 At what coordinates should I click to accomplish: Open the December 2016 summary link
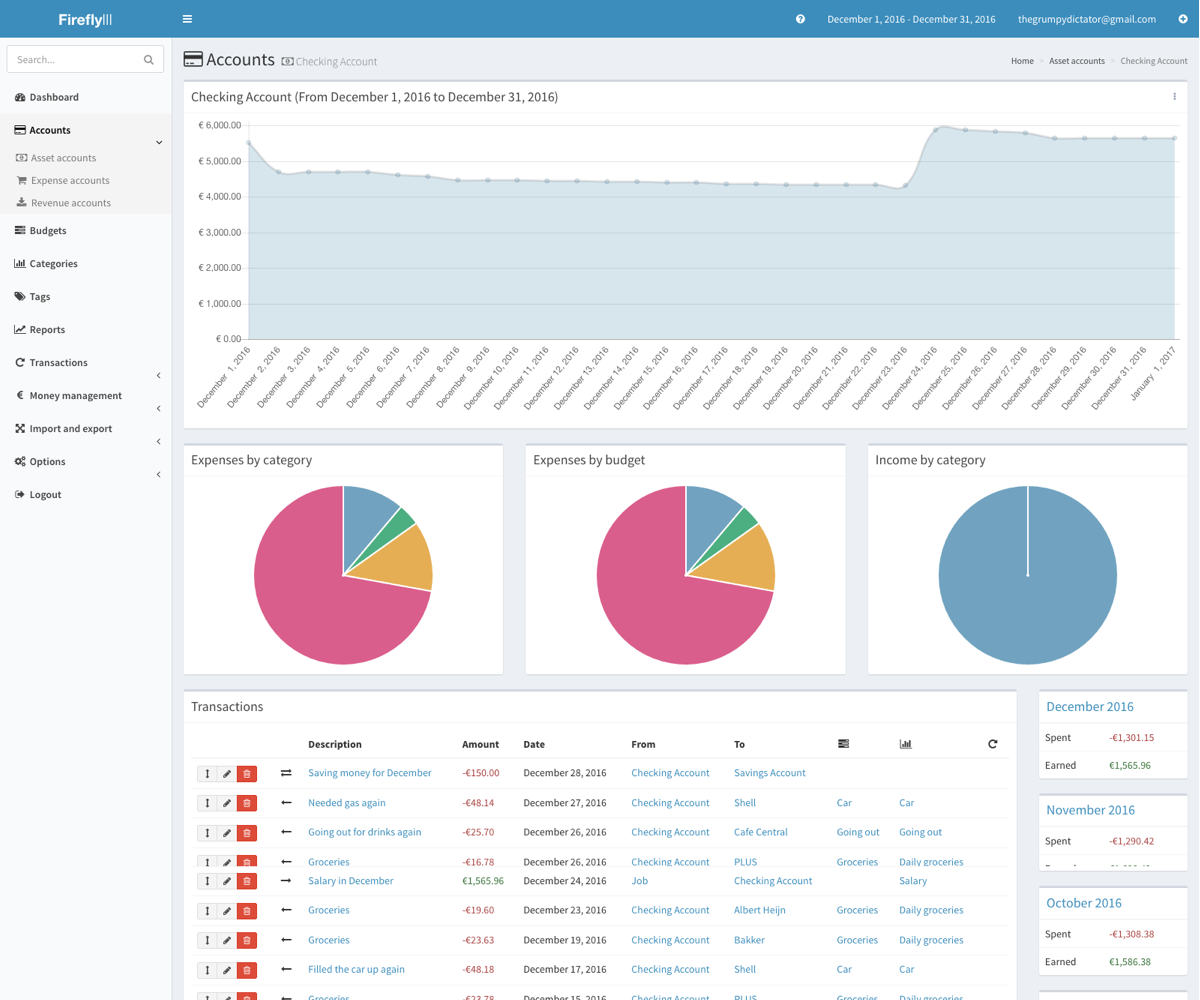coord(1089,706)
